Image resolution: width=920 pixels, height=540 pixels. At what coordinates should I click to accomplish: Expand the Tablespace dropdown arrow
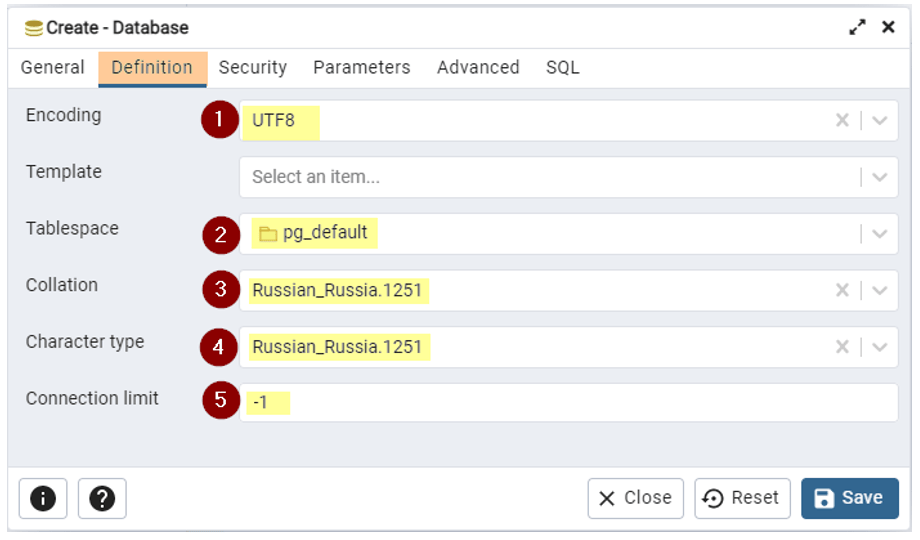(x=879, y=234)
